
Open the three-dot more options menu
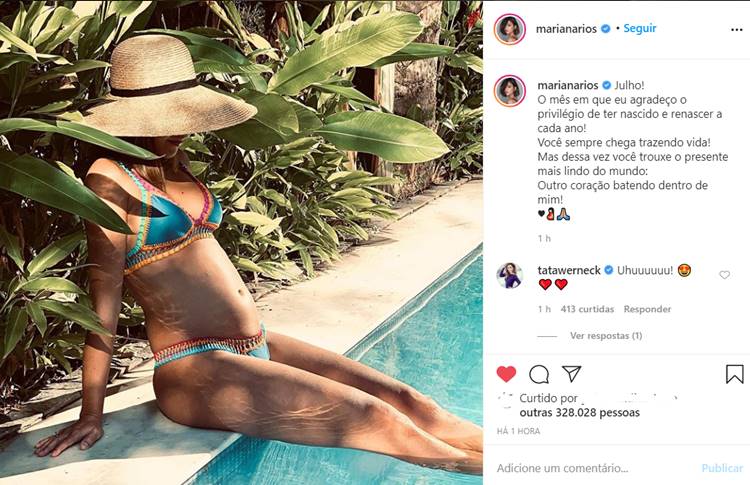(737, 30)
